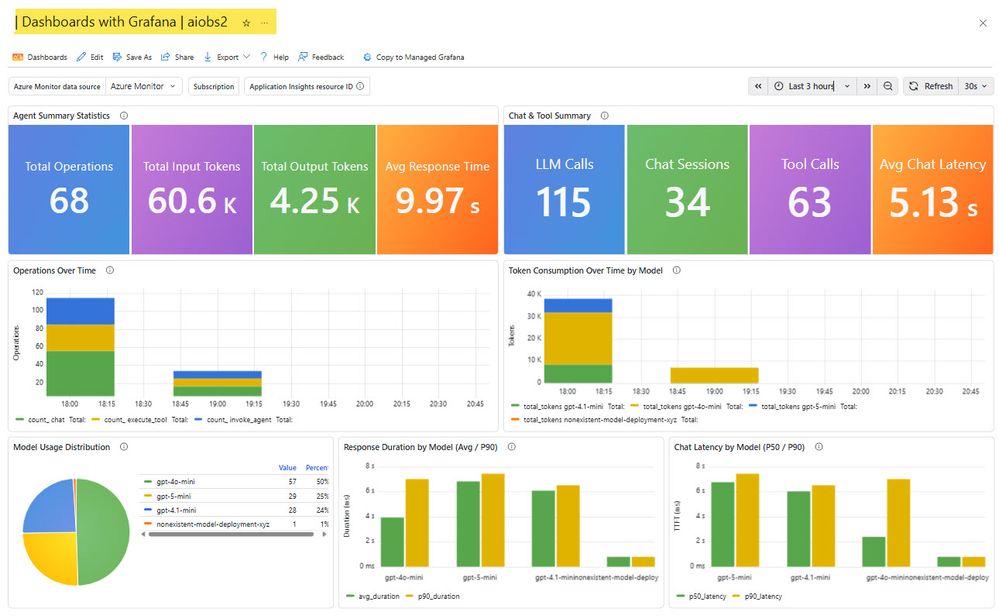Screen dimensions: 999x616
Task: Show info for Agent Summary Statistics panel
Action: pos(124,116)
